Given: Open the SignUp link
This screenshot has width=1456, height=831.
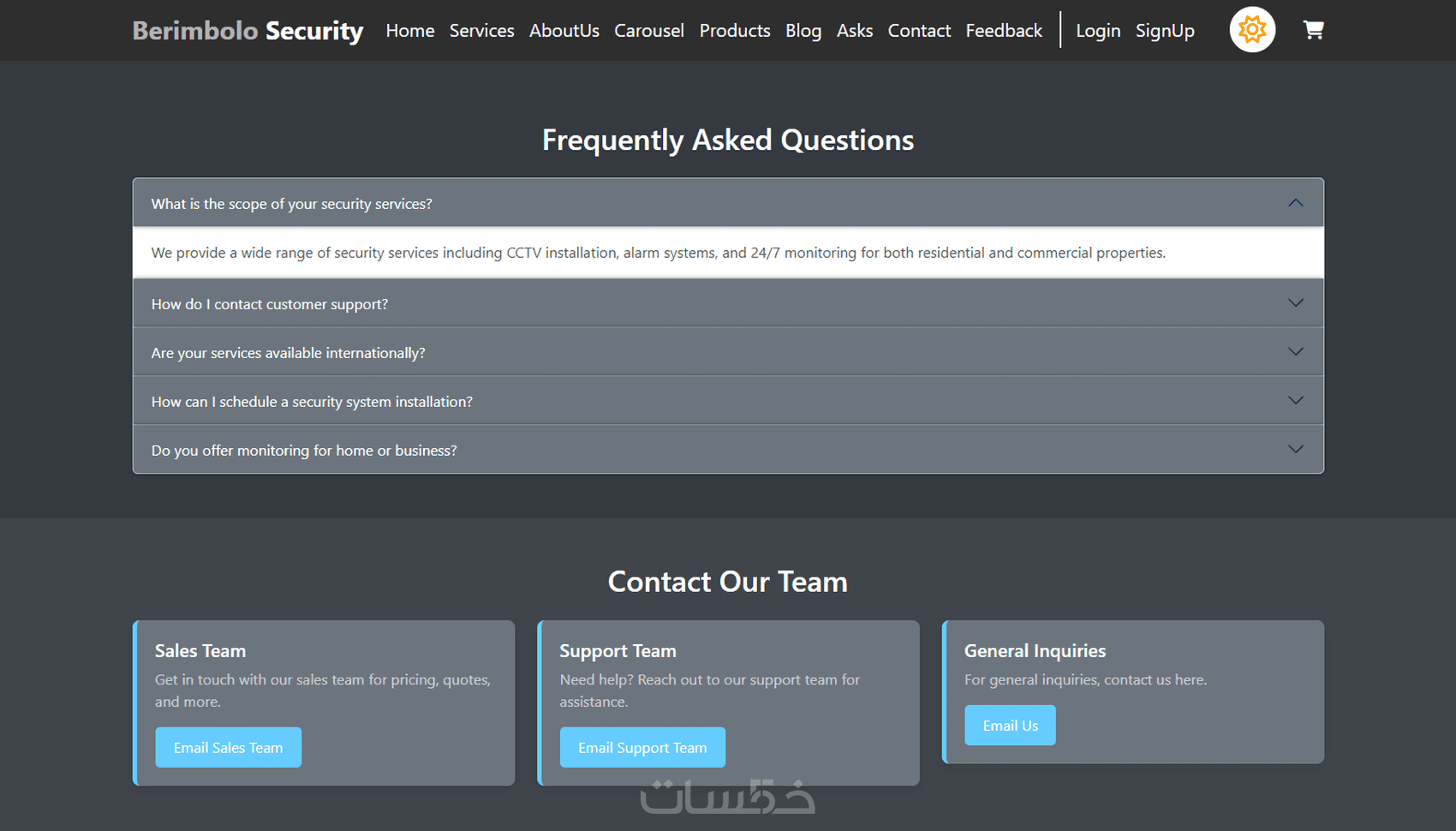Looking at the screenshot, I should click(1164, 31).
